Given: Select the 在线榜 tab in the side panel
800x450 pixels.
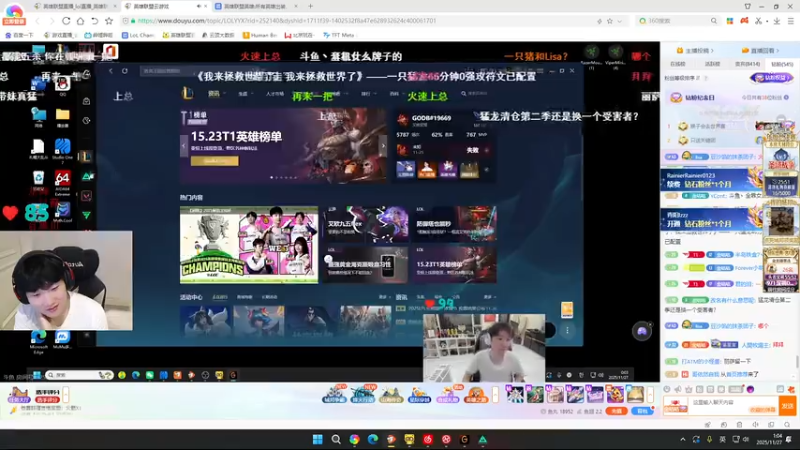Looking at the screenshot, I should pyautogui.click(x=678, y=64).
